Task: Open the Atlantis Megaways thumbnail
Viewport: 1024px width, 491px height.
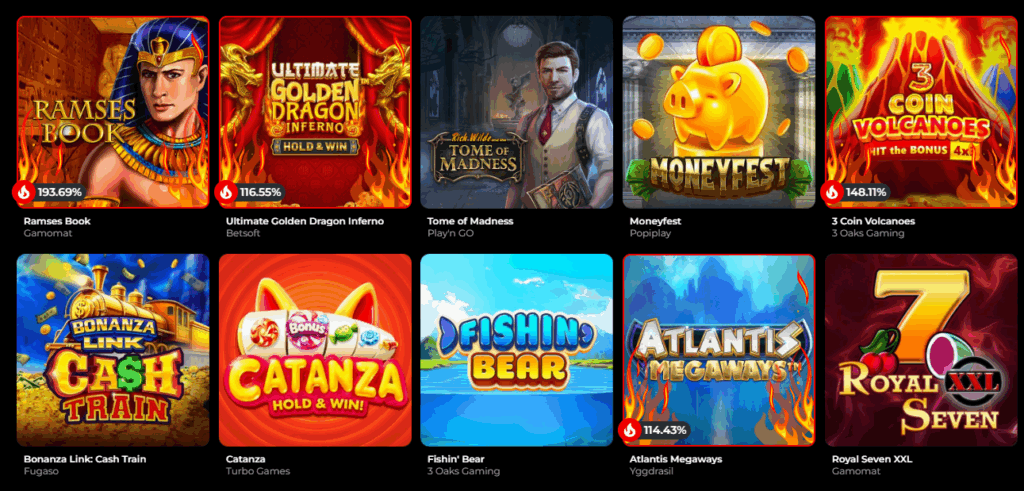Action: (719, 350)
